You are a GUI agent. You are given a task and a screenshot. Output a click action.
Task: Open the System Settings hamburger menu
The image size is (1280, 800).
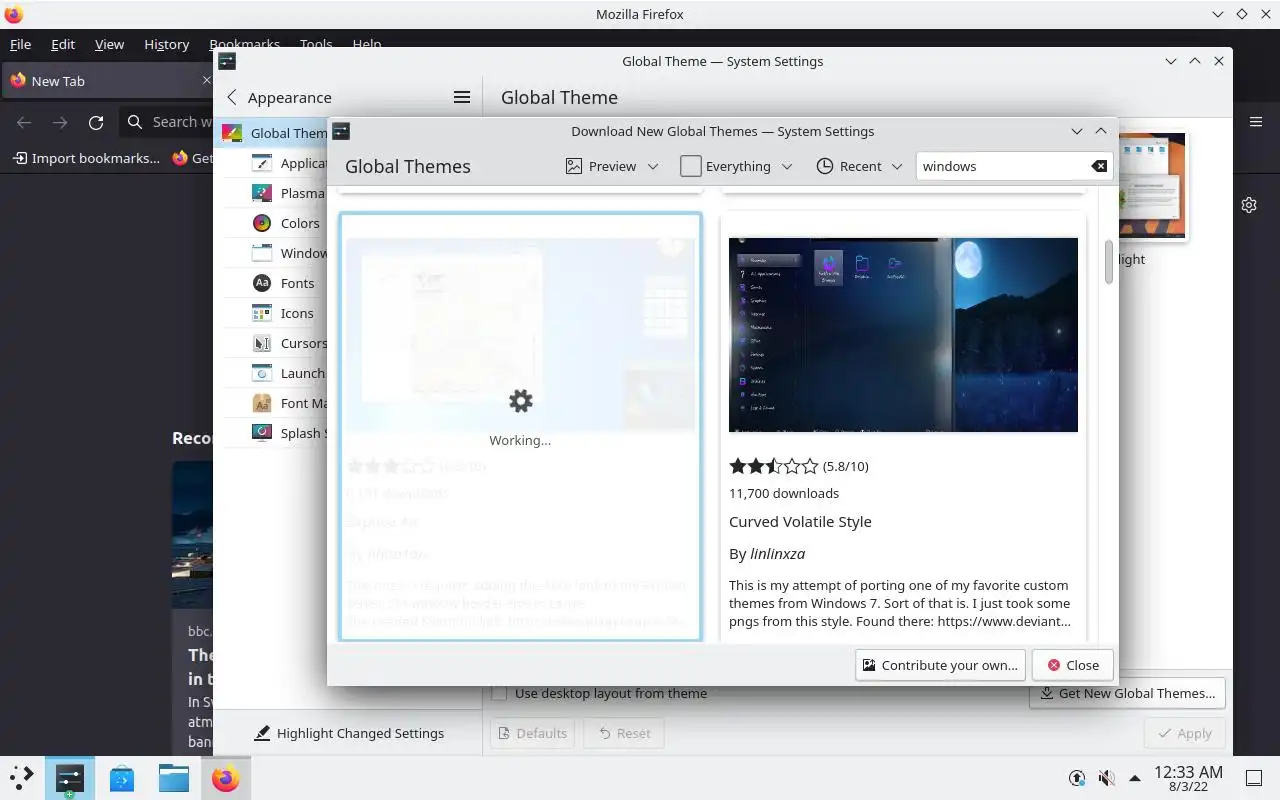tap(461, 97)
